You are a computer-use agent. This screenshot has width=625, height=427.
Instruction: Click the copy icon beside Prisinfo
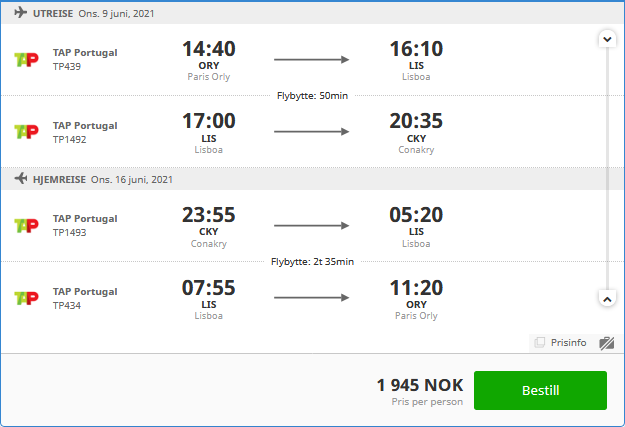click(x=539, y=342)
